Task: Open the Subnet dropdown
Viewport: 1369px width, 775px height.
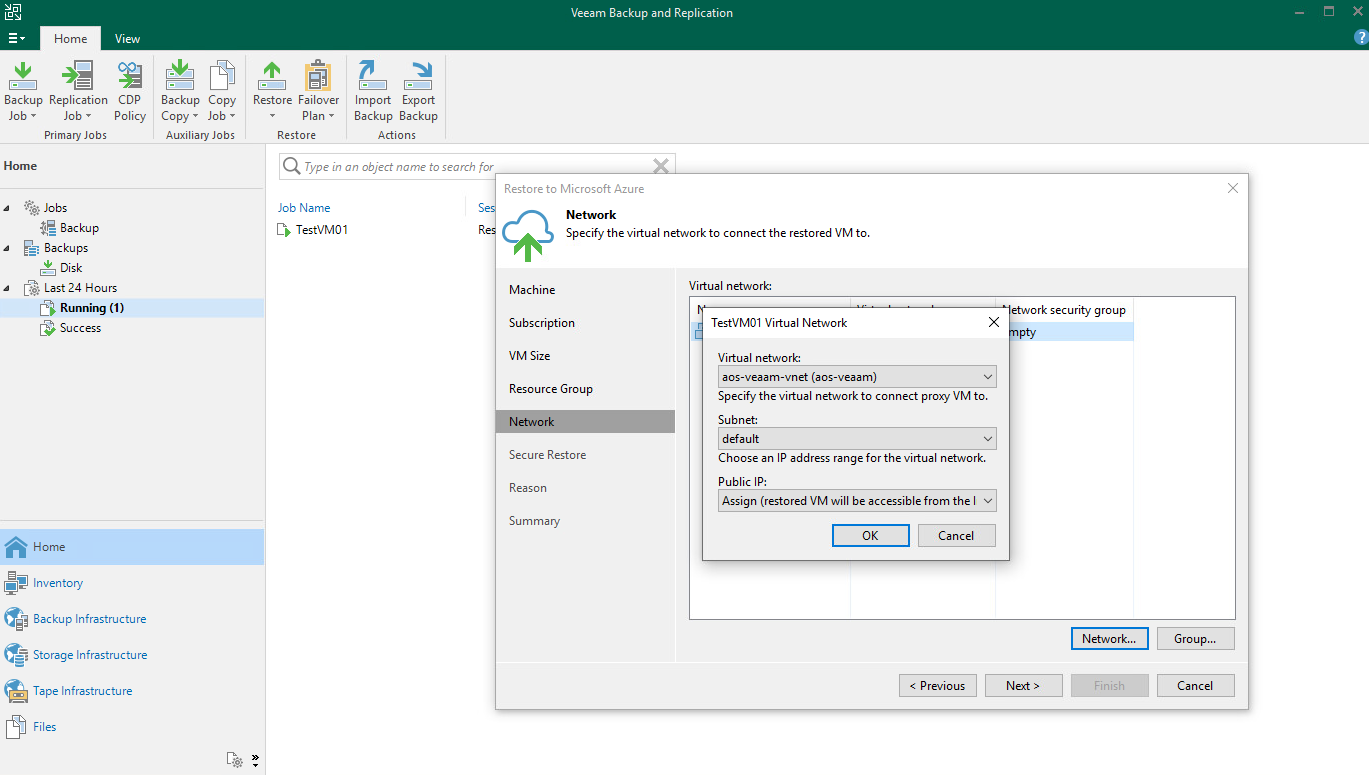Action: coord(857,439)
